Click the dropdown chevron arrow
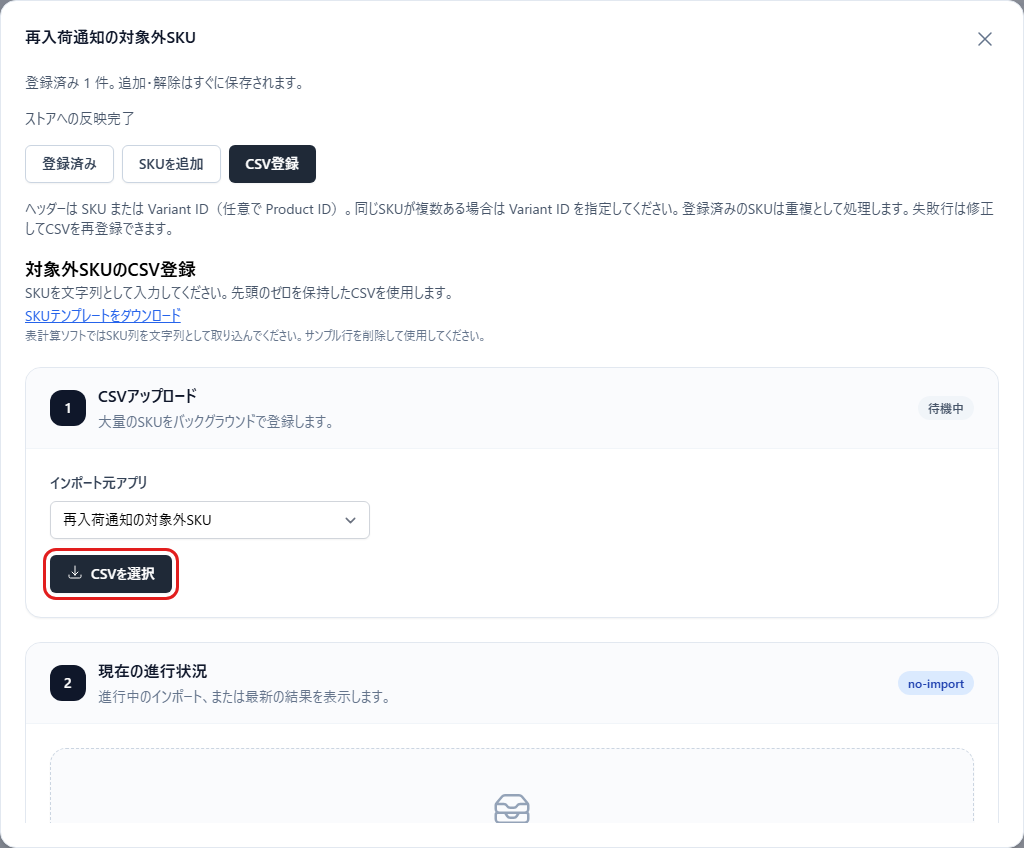This screenshot has width=1024, height=848. [x=351, y=521]
